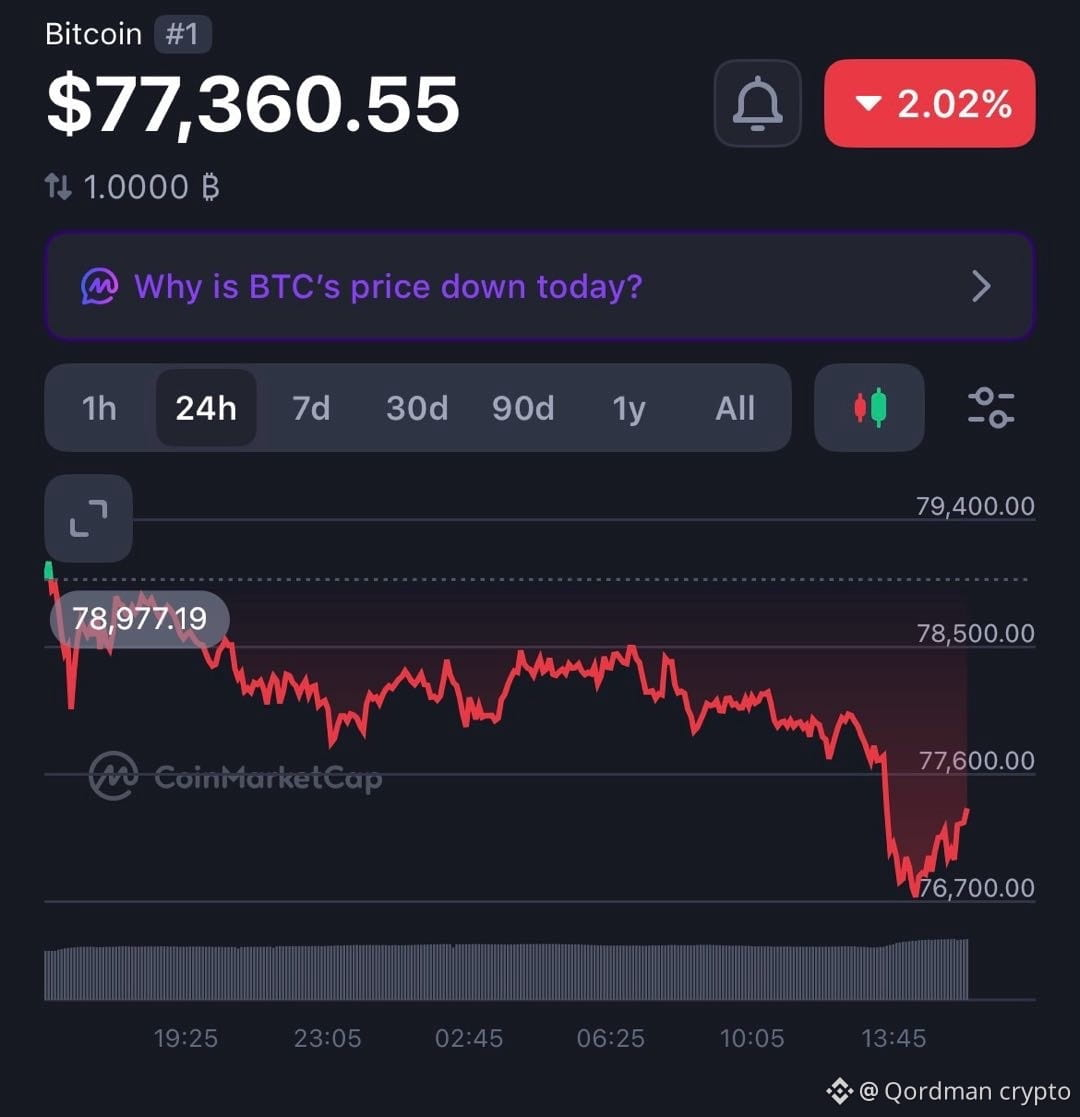Image resolution: width=1080 pixels, height=1117 pixels.
Task: Switch chart to 7d range
Action: [311, 408]
